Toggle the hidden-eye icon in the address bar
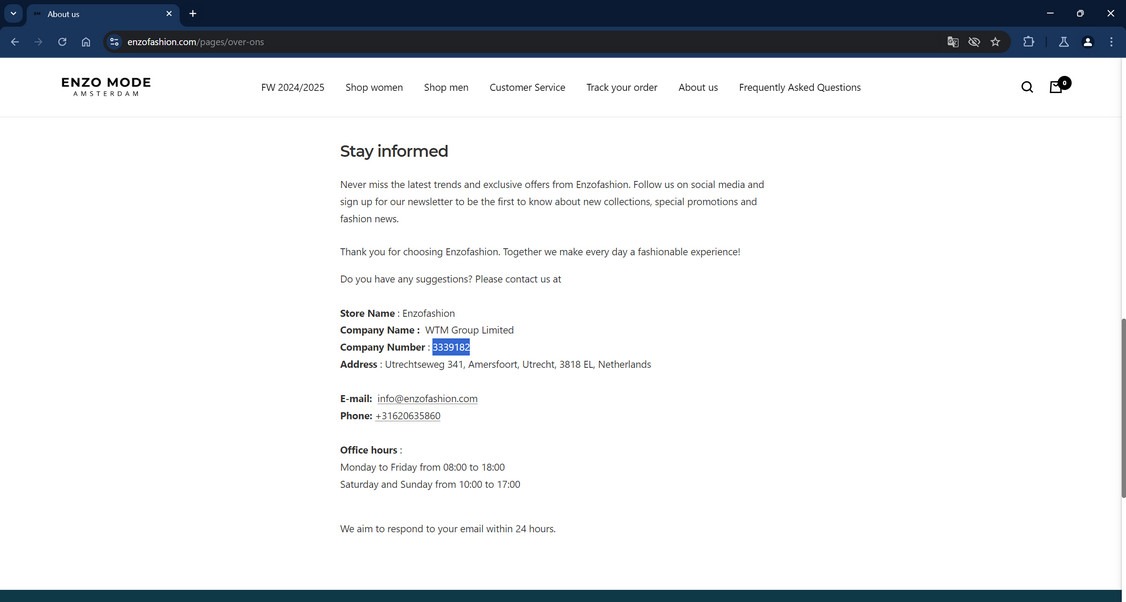 click(x=973, y=41)
